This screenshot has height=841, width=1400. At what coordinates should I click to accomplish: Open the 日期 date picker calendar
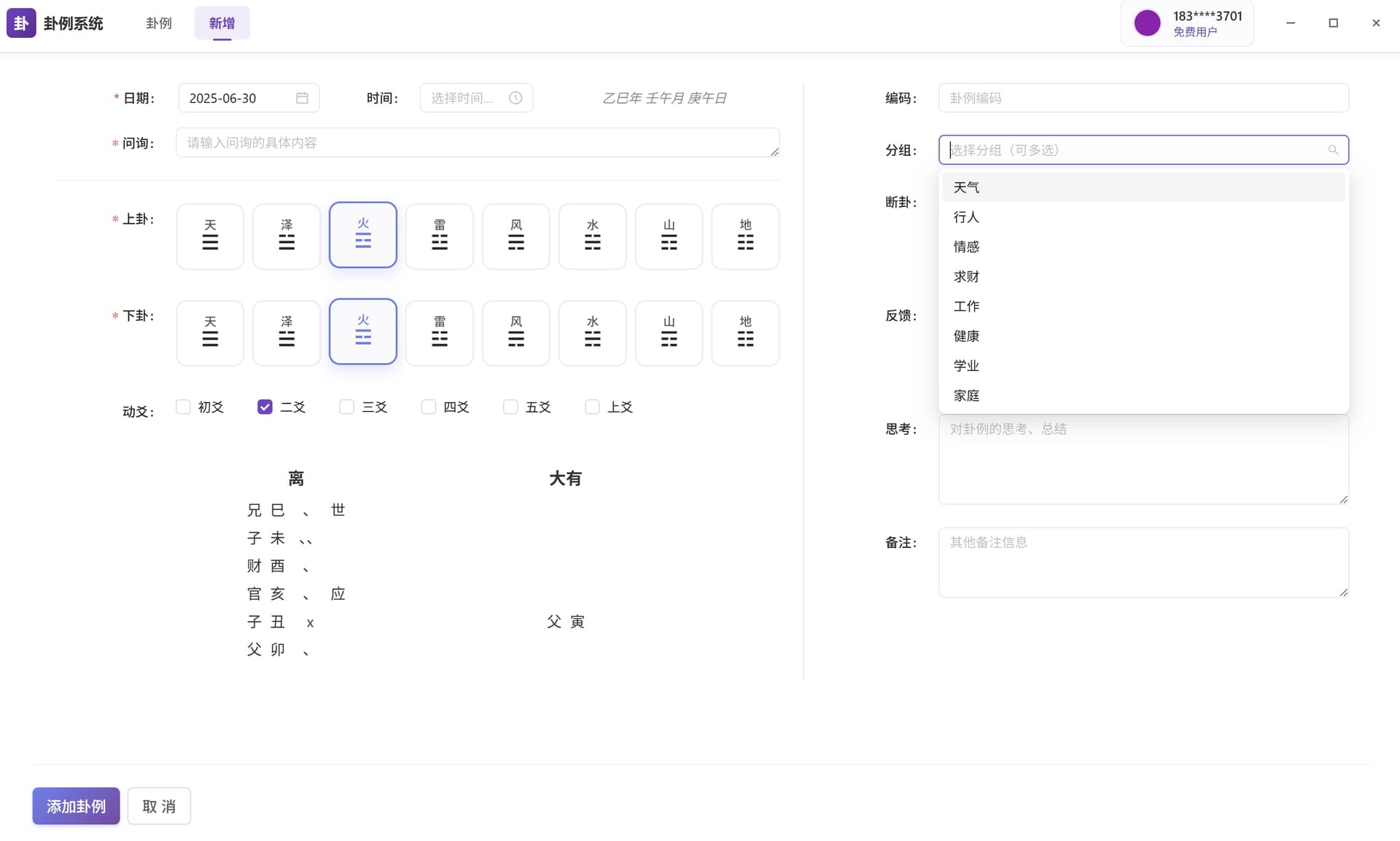[303, 97]
